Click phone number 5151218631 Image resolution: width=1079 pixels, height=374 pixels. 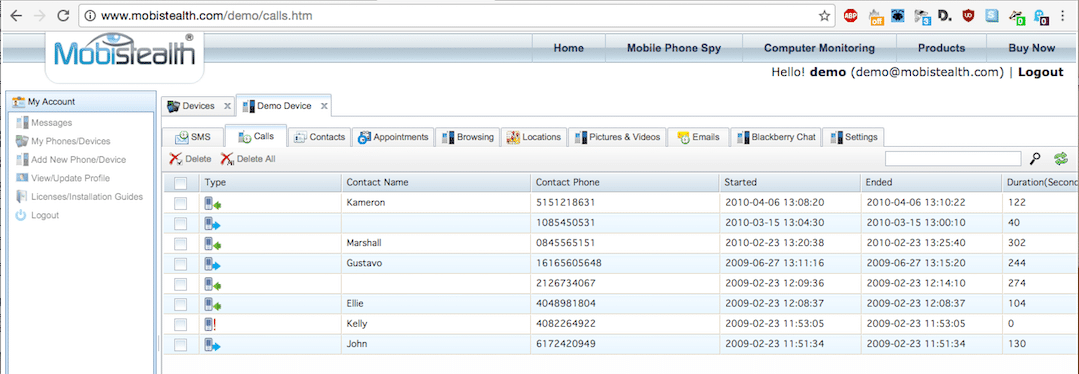click(x=566, y=202)
